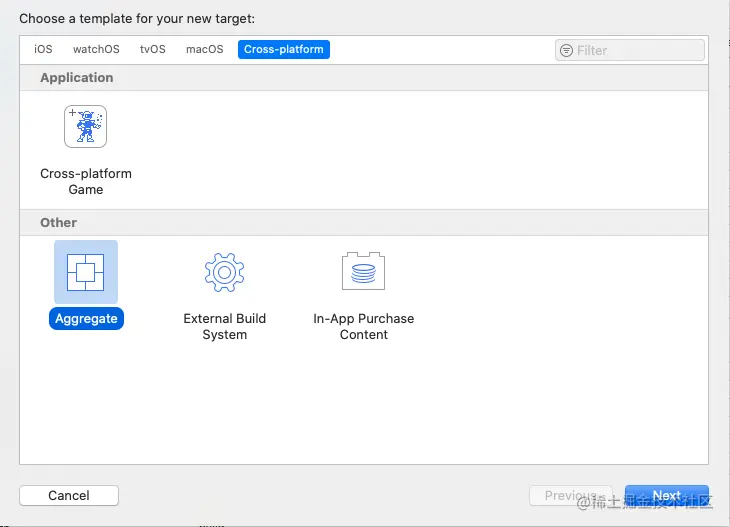Click the Cross-platform Game label text
This screenshot has width=730, height=527.
click(x=86, y=181)
